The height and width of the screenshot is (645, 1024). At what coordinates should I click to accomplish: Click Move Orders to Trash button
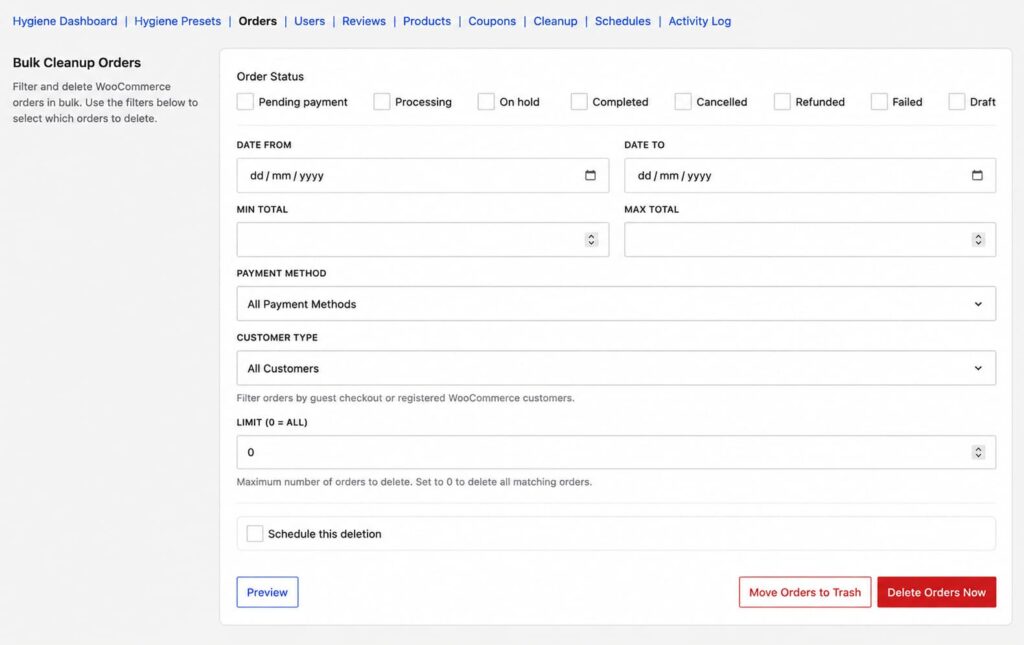[x=805, y=592]
